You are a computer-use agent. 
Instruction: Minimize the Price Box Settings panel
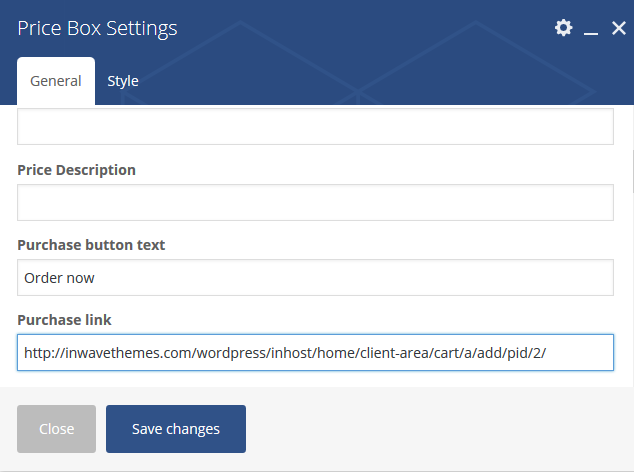pyautogui.click(x=591, y=28)
